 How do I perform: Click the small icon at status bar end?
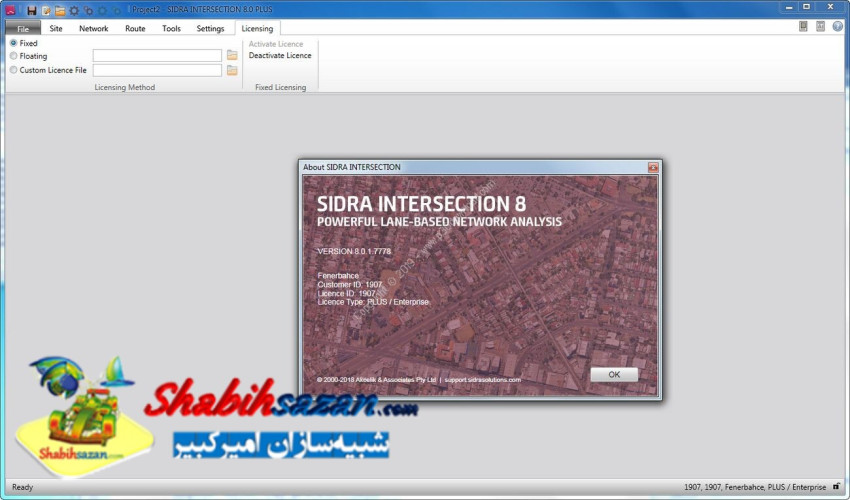837,486
